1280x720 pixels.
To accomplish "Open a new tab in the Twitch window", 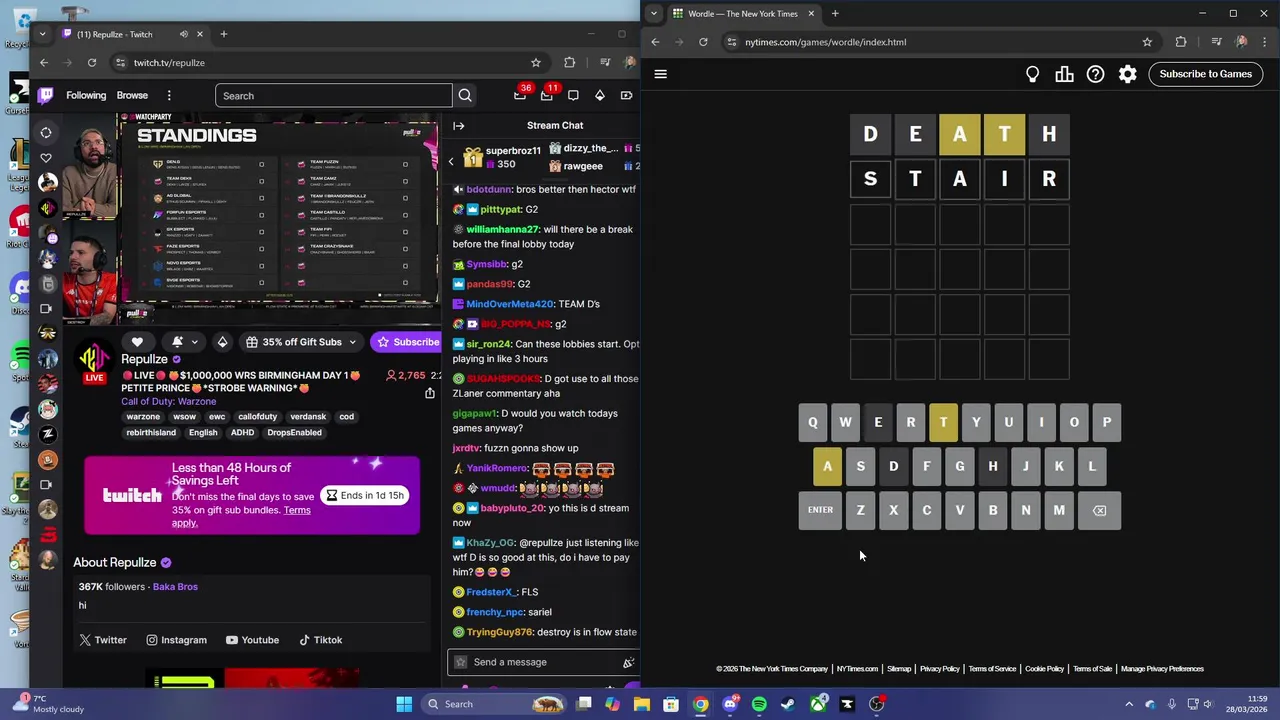I will [x=223, y=34].
